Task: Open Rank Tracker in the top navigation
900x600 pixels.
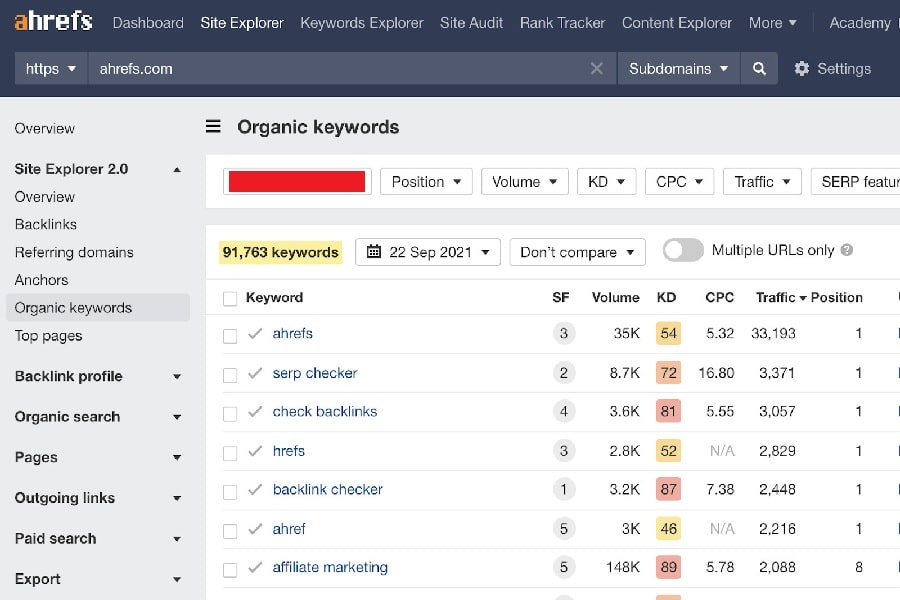Action: click(562, 23)
